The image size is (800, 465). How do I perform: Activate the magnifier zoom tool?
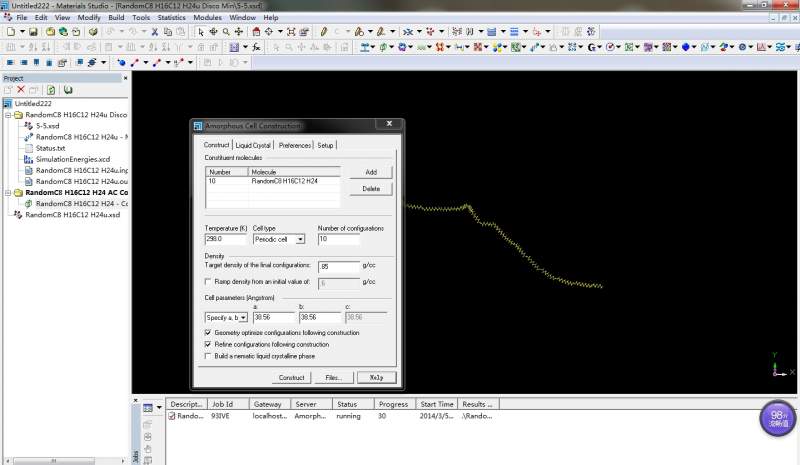tap(226, 32)
